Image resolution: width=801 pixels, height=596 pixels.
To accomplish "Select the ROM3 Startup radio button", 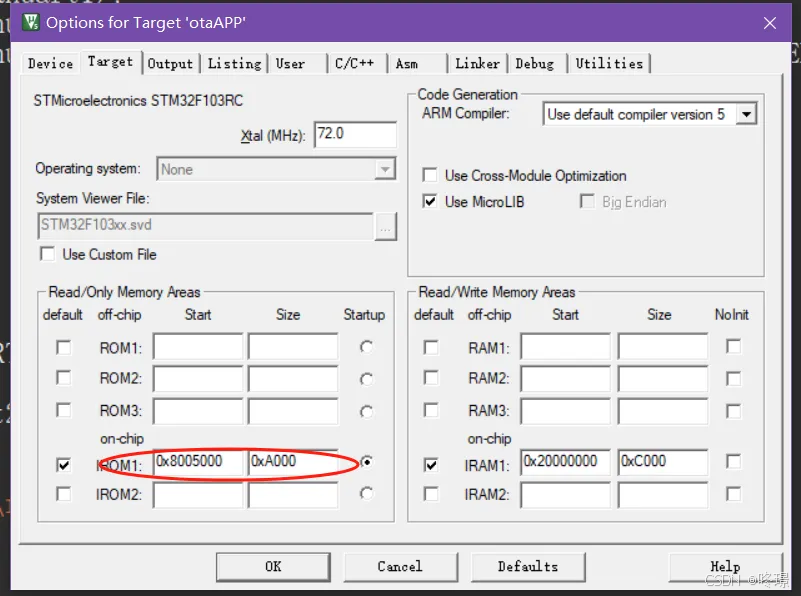I will [366, 411].
